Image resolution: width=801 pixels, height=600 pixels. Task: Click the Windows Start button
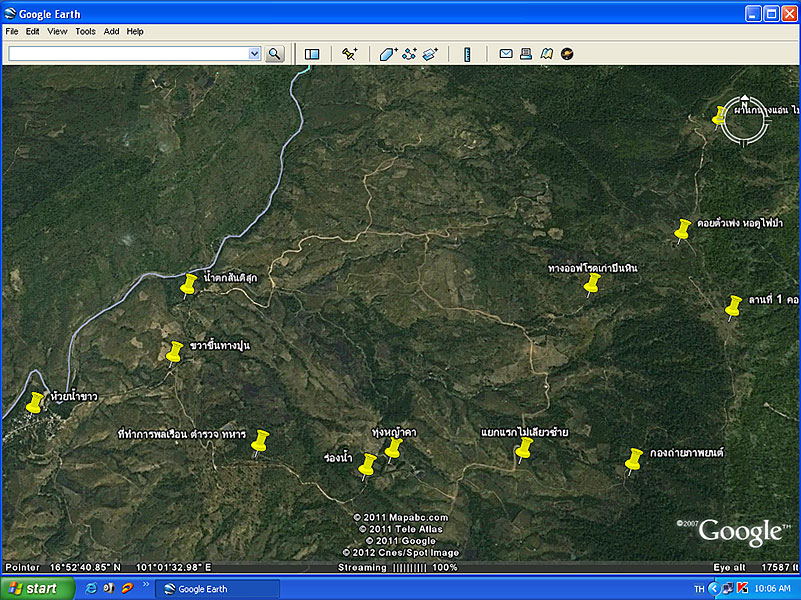point(38,589)
